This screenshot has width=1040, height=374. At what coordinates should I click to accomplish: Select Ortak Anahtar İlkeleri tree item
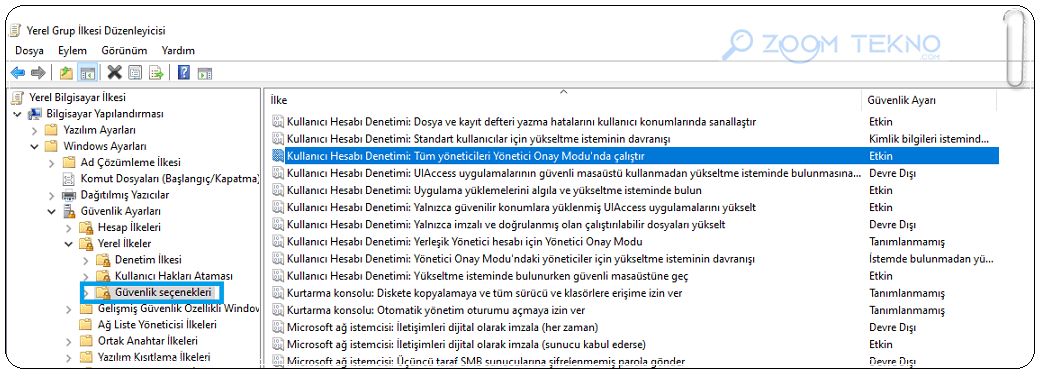point(147,342)
